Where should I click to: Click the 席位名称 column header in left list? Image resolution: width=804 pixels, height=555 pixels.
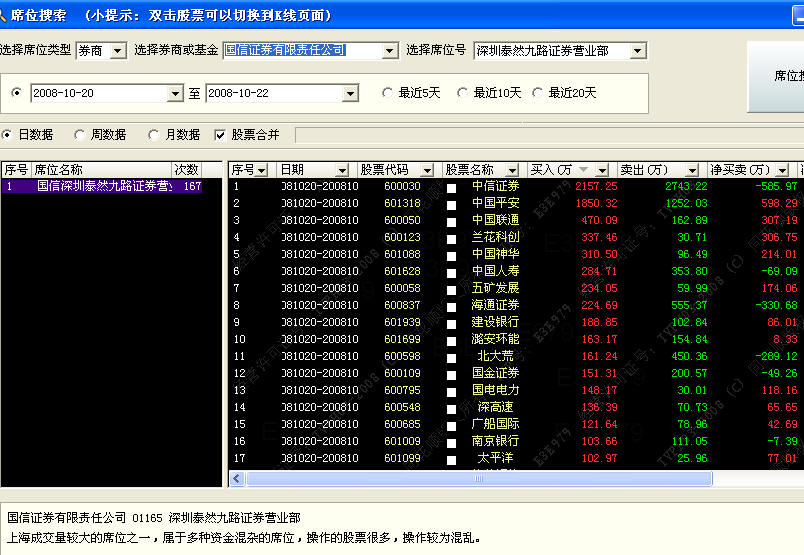pos(100,170)
